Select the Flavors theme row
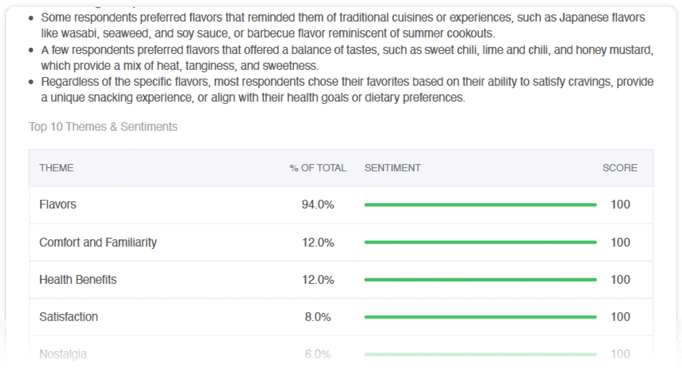This screenshot has height=383, width=682. (341, 205)
